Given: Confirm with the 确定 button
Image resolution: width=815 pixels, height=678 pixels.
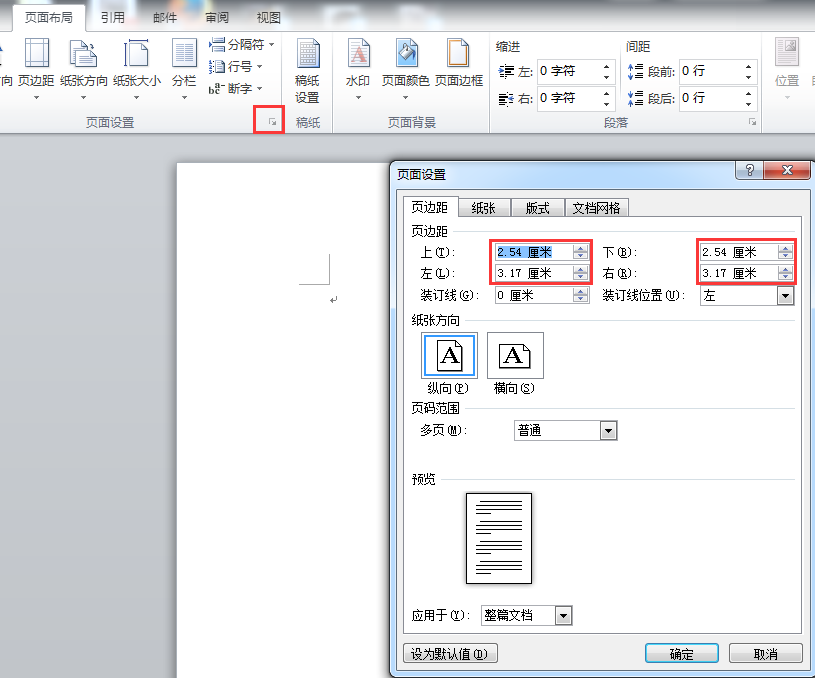Looking at the screenshot, I should pyautogui.click(x=682, y=654).
